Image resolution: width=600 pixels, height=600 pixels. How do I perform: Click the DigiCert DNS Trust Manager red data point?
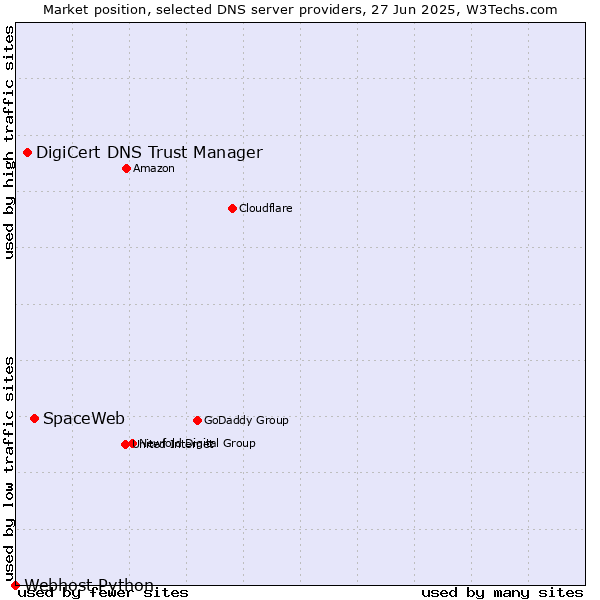point(28,153)
